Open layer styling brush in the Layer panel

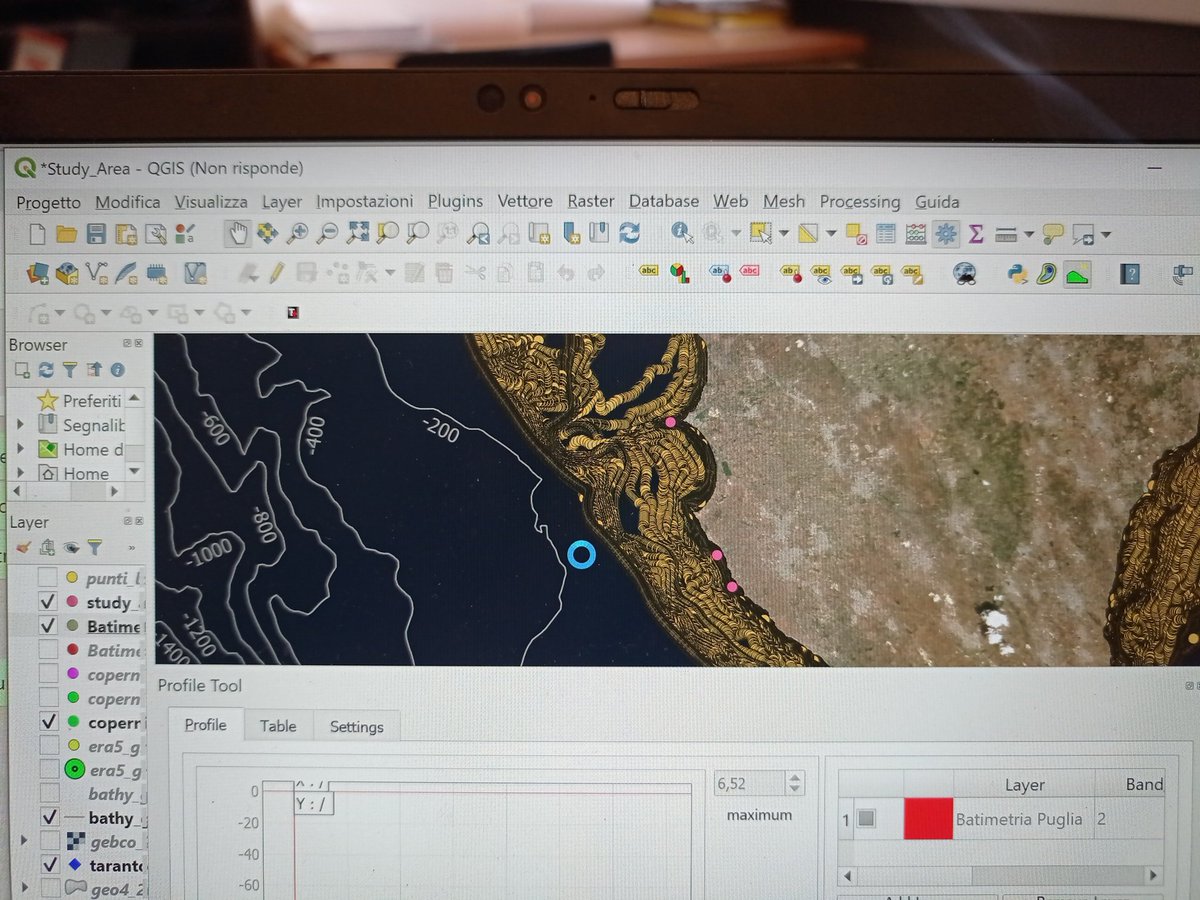22,547
